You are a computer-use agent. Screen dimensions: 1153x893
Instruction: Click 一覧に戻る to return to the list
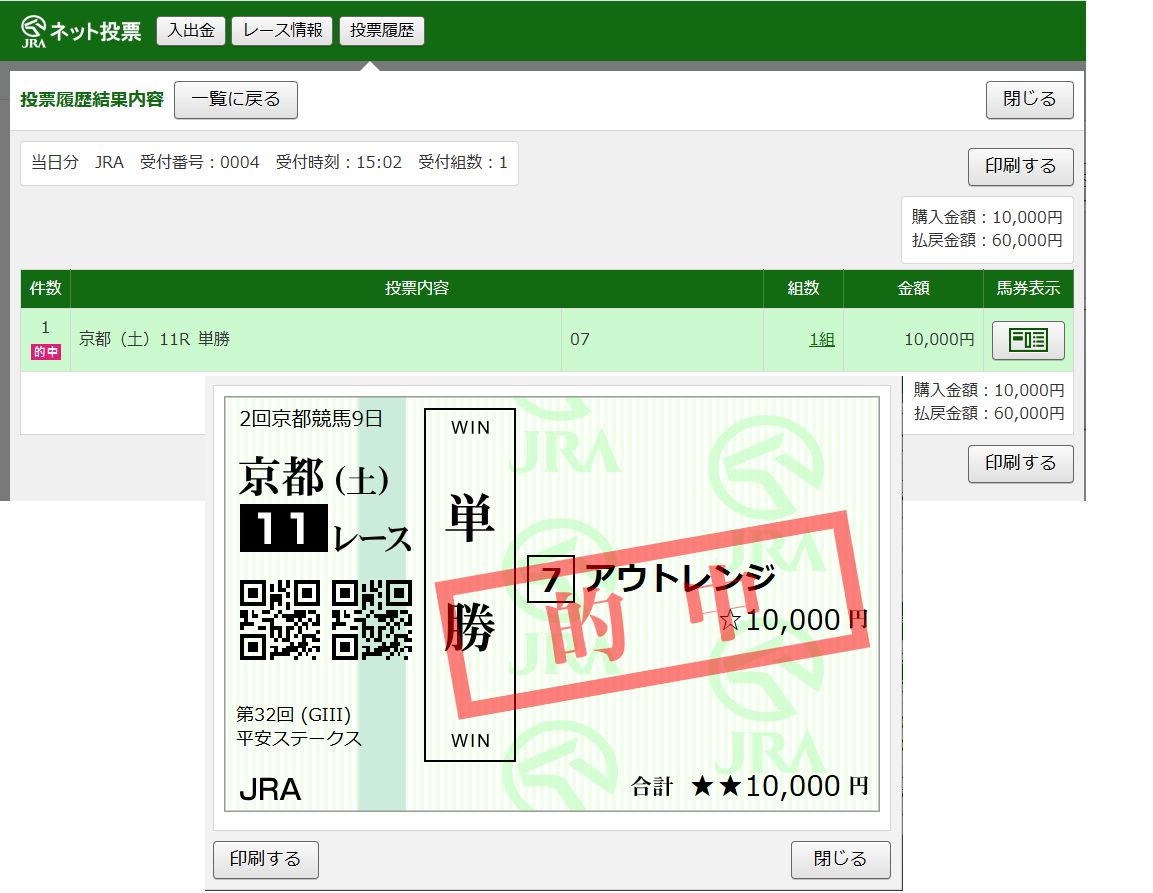[x=236, y=99]
